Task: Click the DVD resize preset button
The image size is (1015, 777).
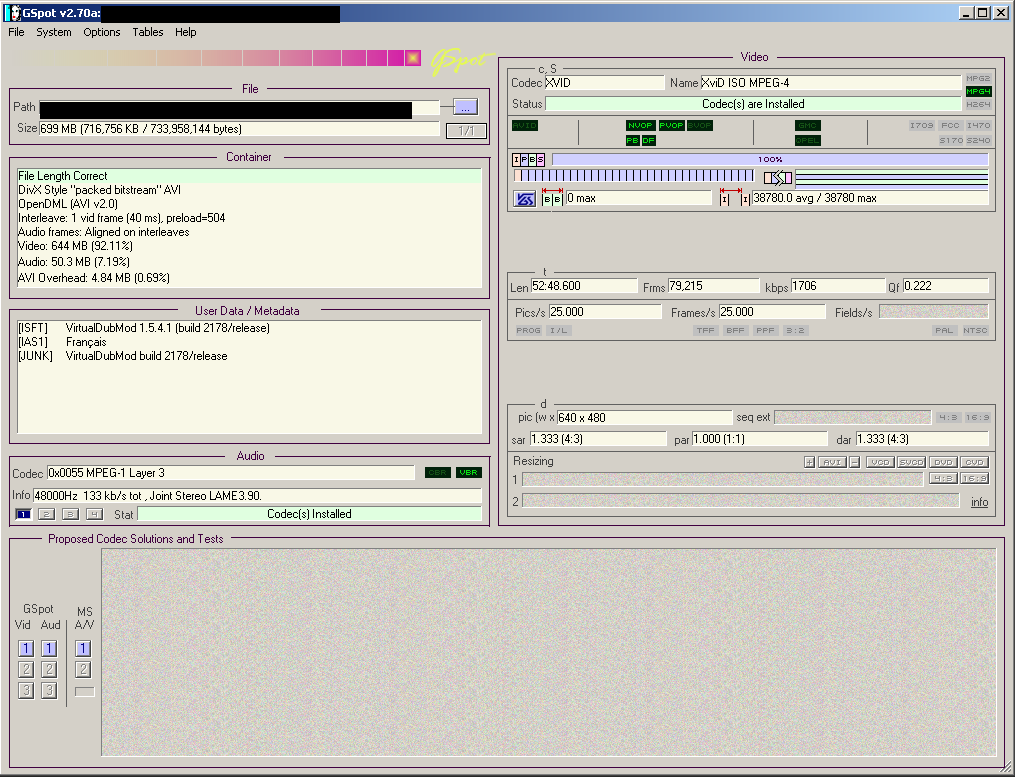Action: point(943,462)
